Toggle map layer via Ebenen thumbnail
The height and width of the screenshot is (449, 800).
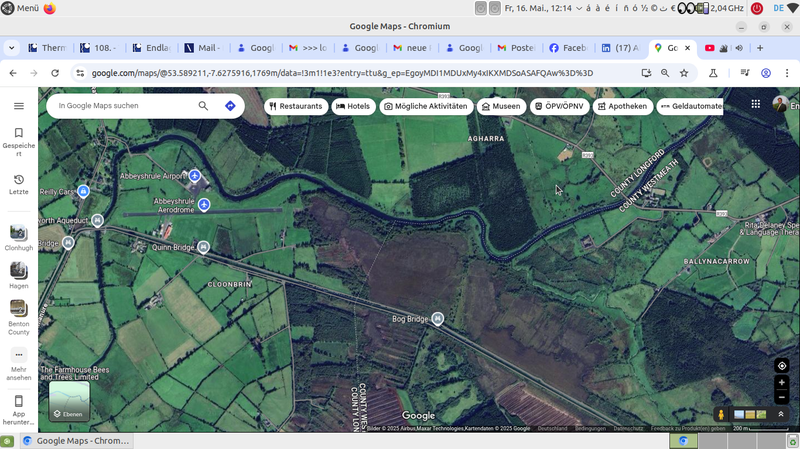(x=69, y=400)
